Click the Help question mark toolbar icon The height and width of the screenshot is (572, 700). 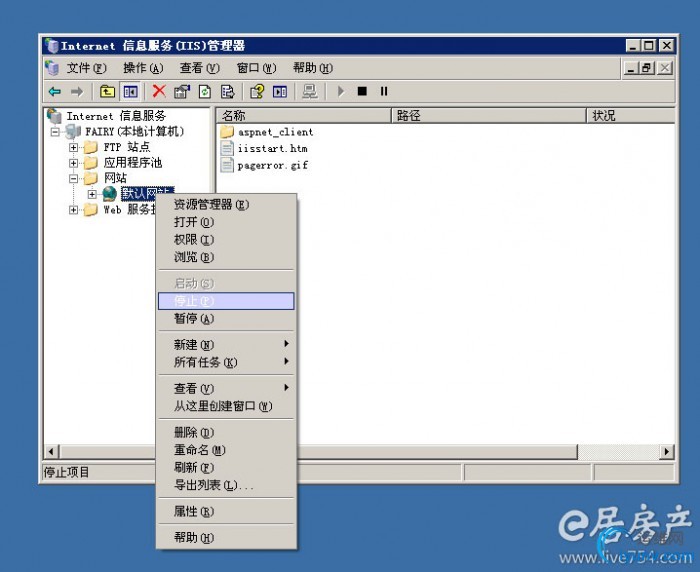click(257, 92)
